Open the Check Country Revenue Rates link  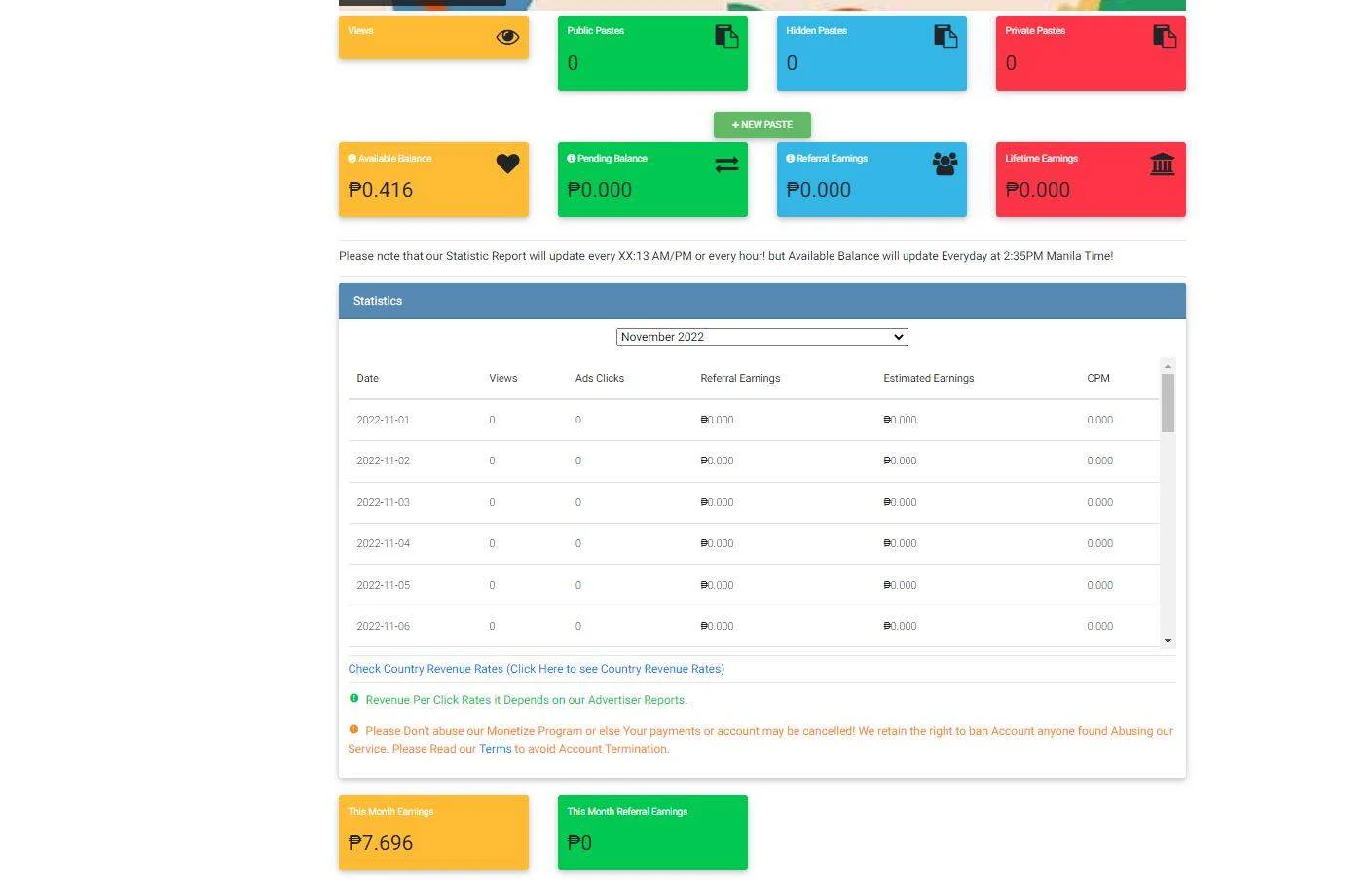pyautogui.click(x=537, y=669)
